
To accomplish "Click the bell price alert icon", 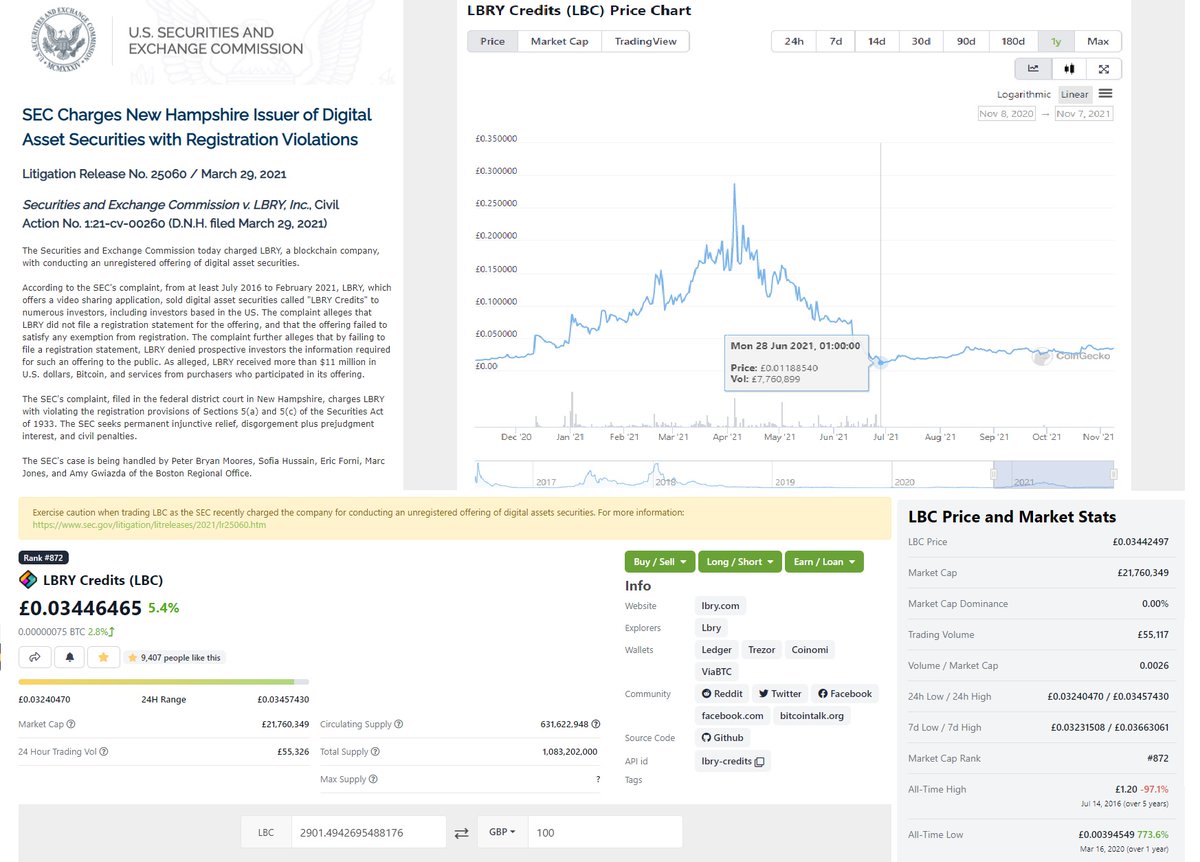I will (x=69, y=657).
